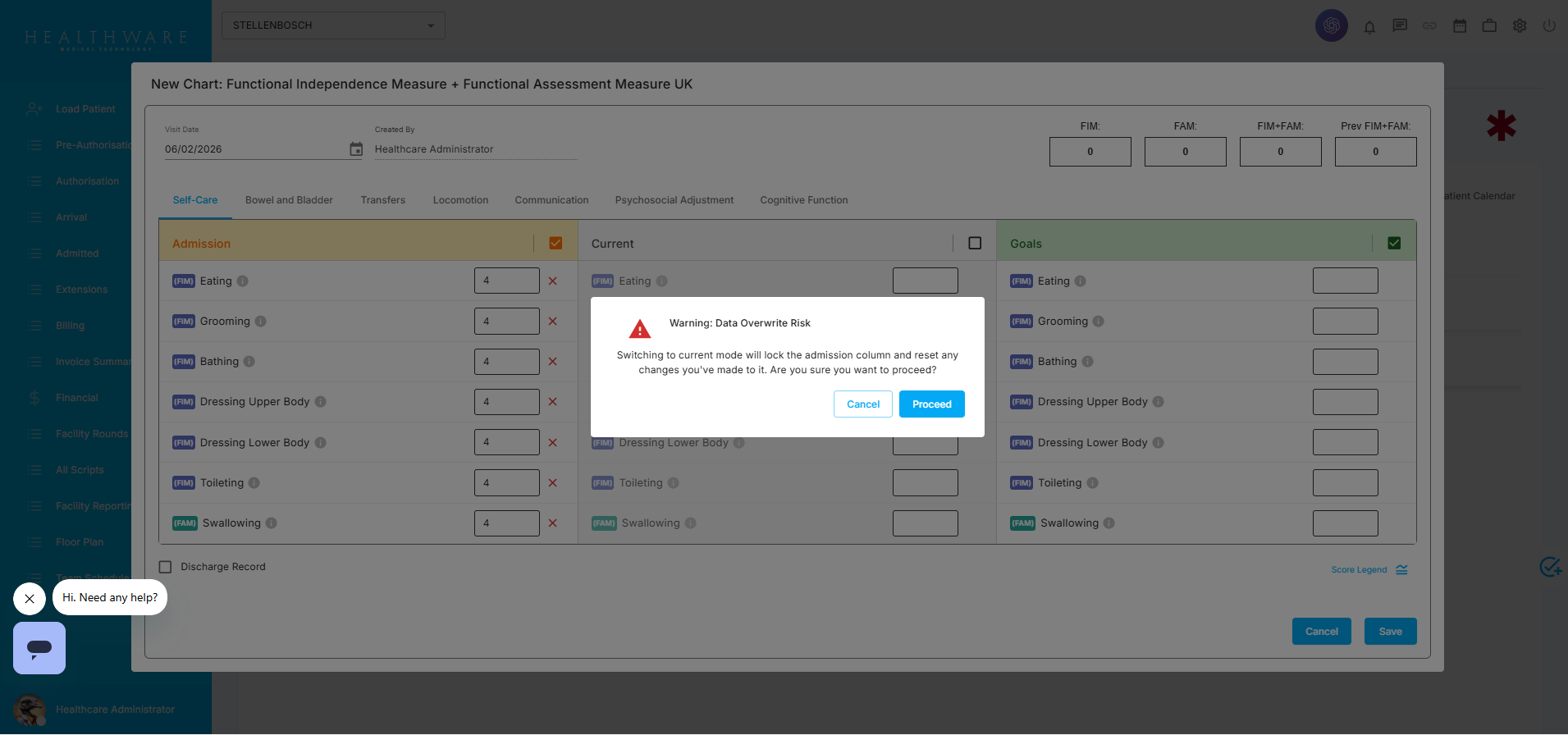Viewport: 1568px width, 735px height.
Task: Open the settings gear icon
Action: pos(1520,26)
